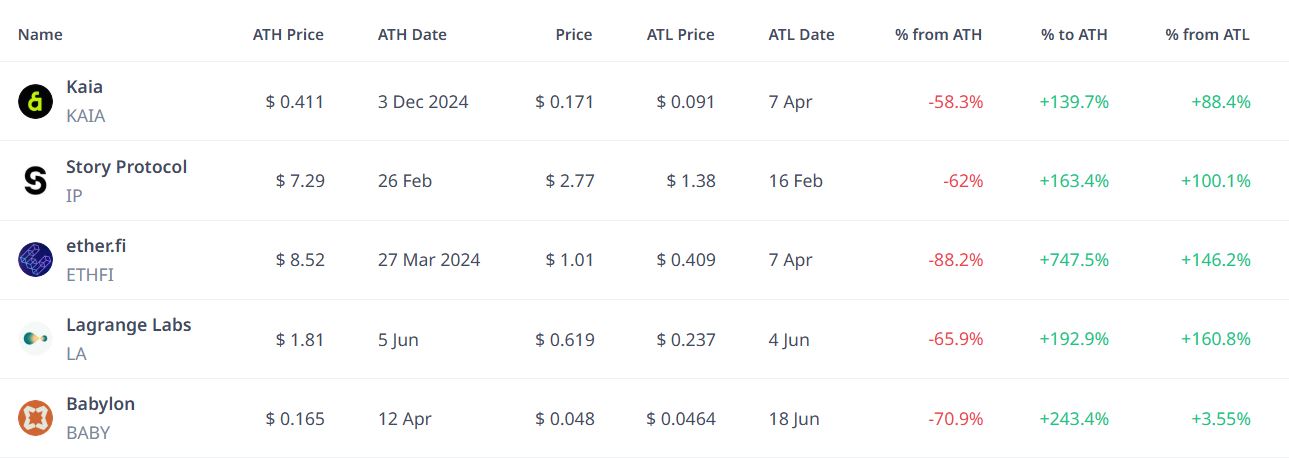Click the Babylon coin logo icon
This screenshot has height=458, width=1289.
[35, 418]
